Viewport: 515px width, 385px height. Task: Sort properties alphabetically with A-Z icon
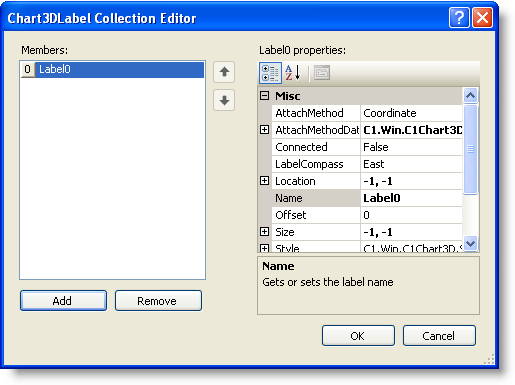(293, 73)
